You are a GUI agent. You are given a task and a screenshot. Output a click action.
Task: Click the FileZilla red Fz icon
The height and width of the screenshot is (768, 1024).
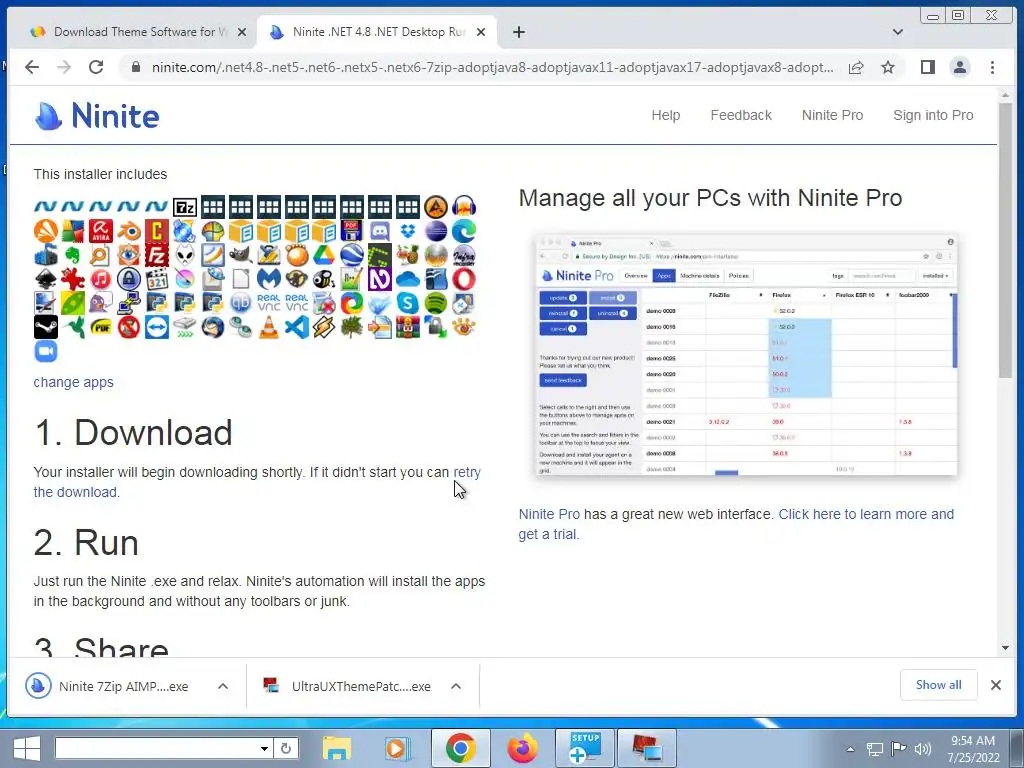pyautogui.click(x=157, y=255)
